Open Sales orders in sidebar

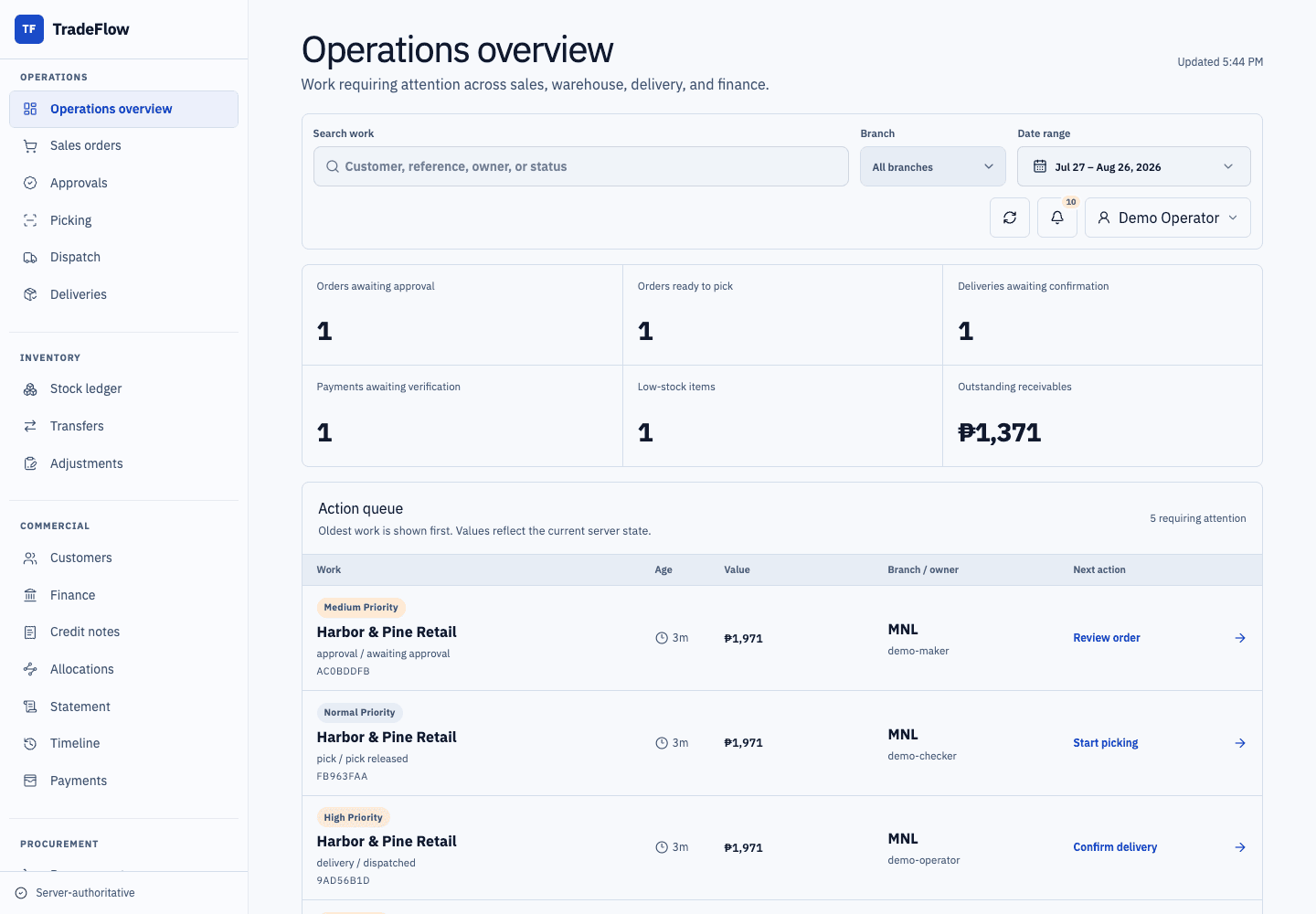pyautogui.click(x=123, y=146)
